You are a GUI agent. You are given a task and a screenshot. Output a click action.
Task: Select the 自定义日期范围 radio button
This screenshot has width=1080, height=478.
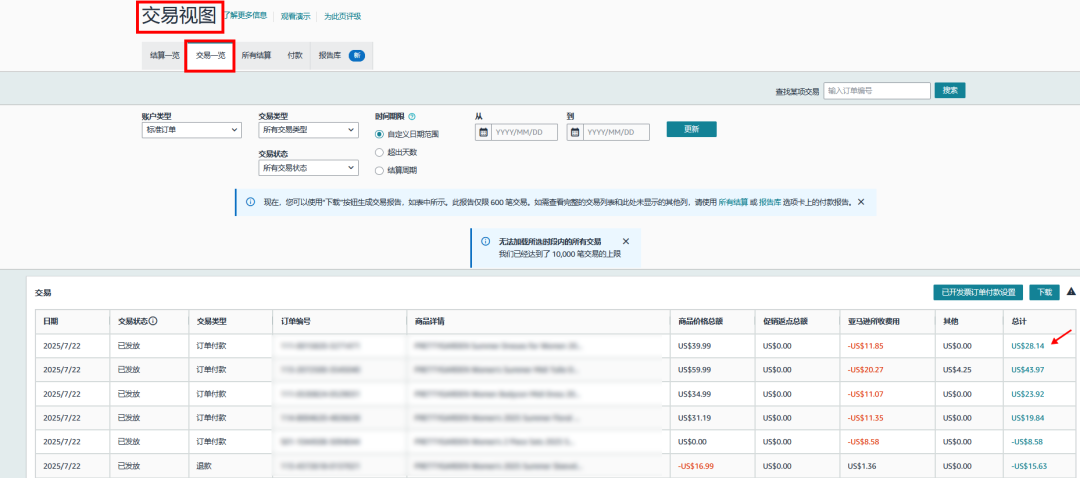[380, 134]
